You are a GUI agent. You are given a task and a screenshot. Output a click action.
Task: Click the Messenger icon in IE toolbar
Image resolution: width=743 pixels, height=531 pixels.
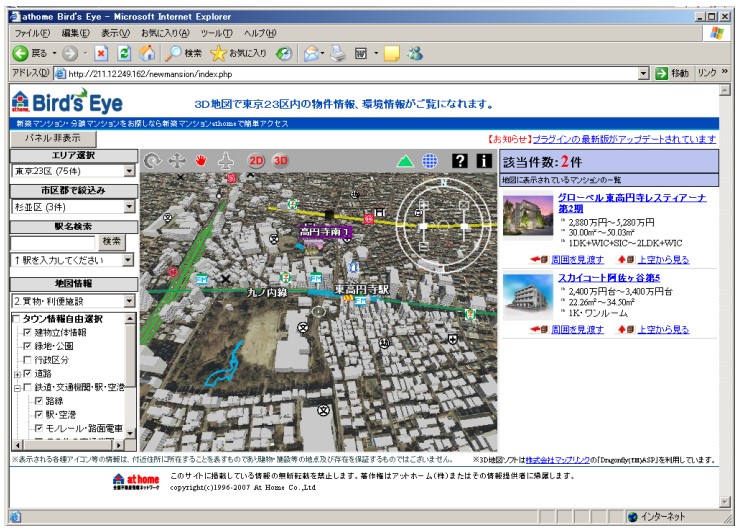(x=415, y=53)
